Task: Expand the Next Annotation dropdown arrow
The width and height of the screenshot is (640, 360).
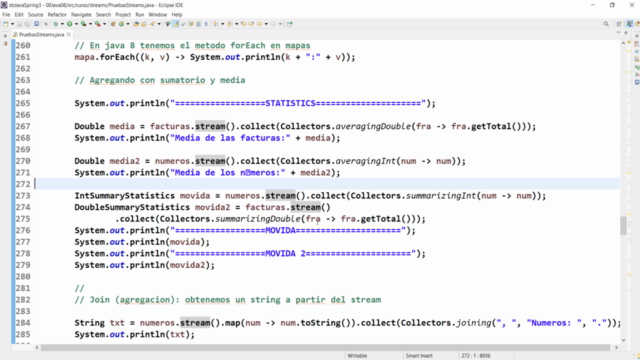Action: tap(222, 24)
